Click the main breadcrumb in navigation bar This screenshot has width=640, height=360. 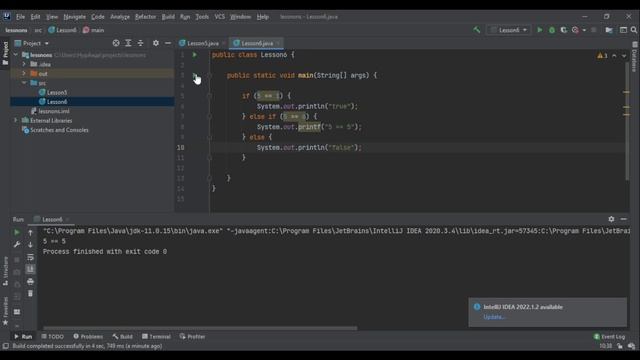coord(93,30)
